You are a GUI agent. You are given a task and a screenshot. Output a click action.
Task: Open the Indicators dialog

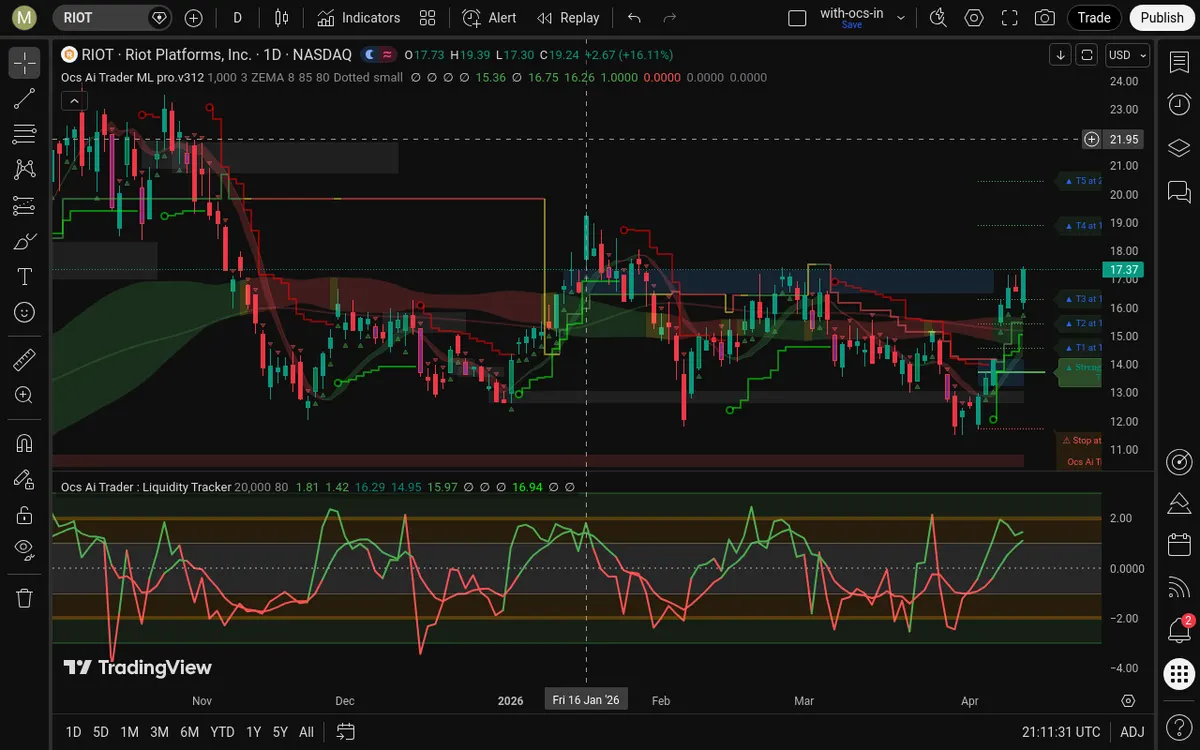[x=359, y=17]
